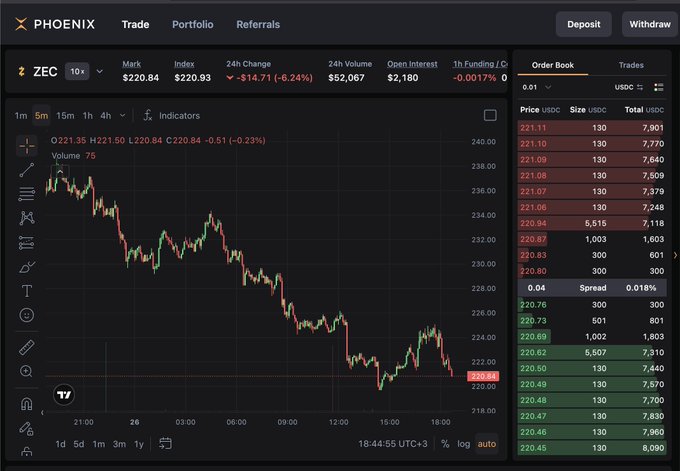The image size is (680, 471).
Task: Open the 0.01 price grouping dropdown
Action: pos(537,87)
